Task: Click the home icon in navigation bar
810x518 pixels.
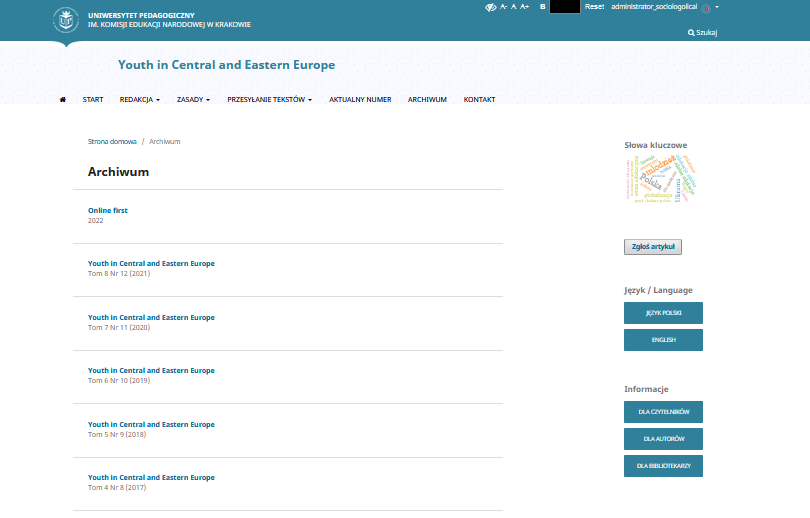Action: click(x=63, y=100)
